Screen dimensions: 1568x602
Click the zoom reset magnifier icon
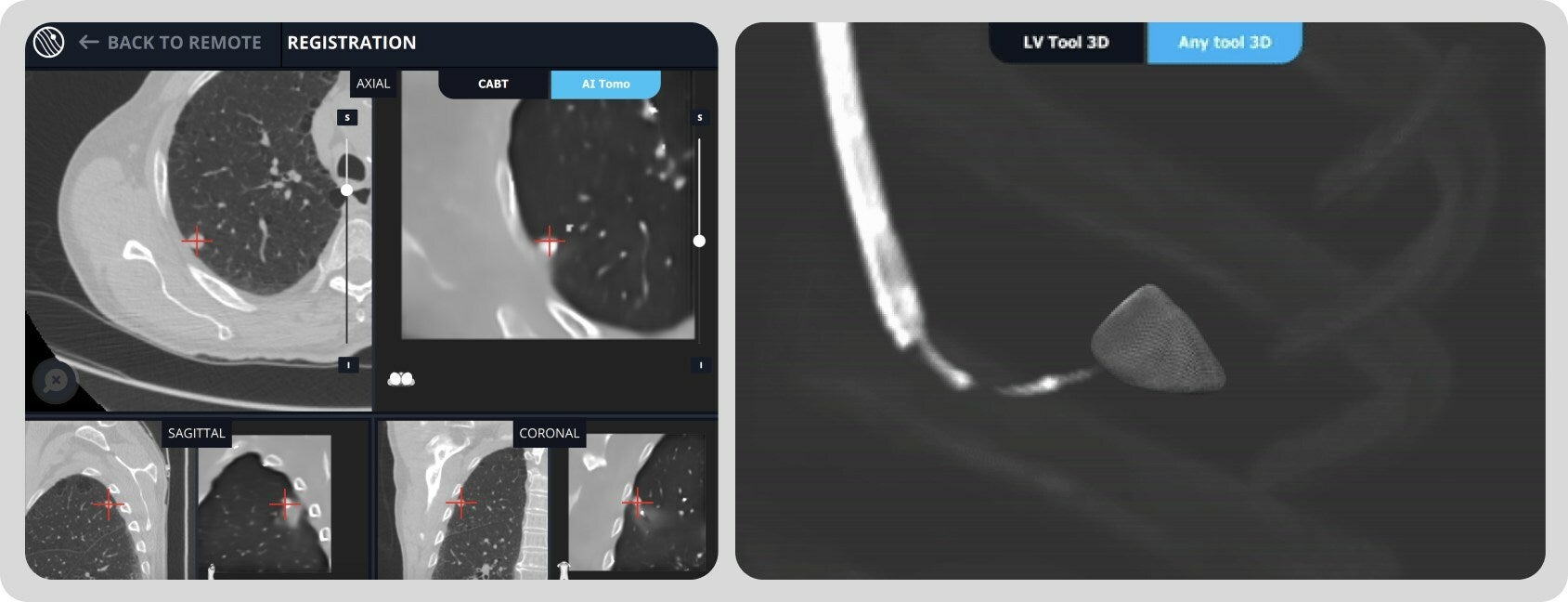(x=56, y=381)
